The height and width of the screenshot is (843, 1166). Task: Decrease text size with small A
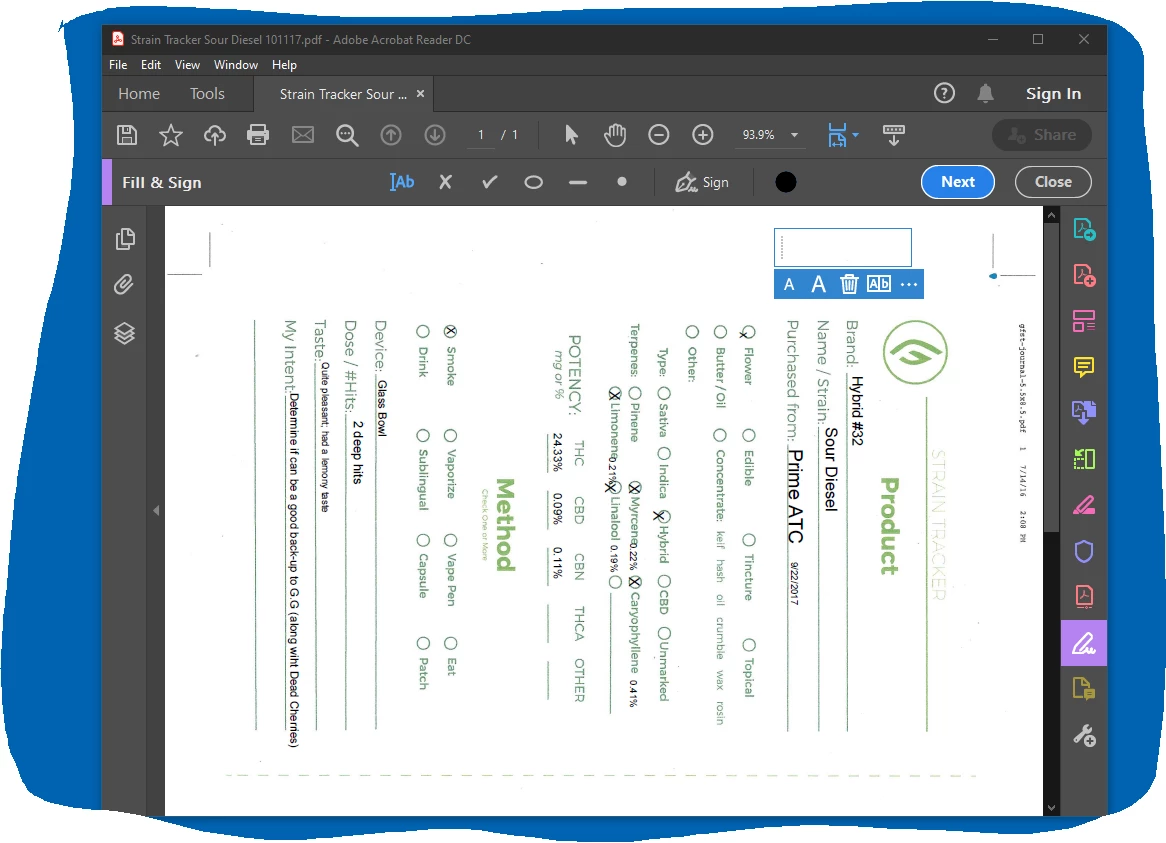point(789,285)
